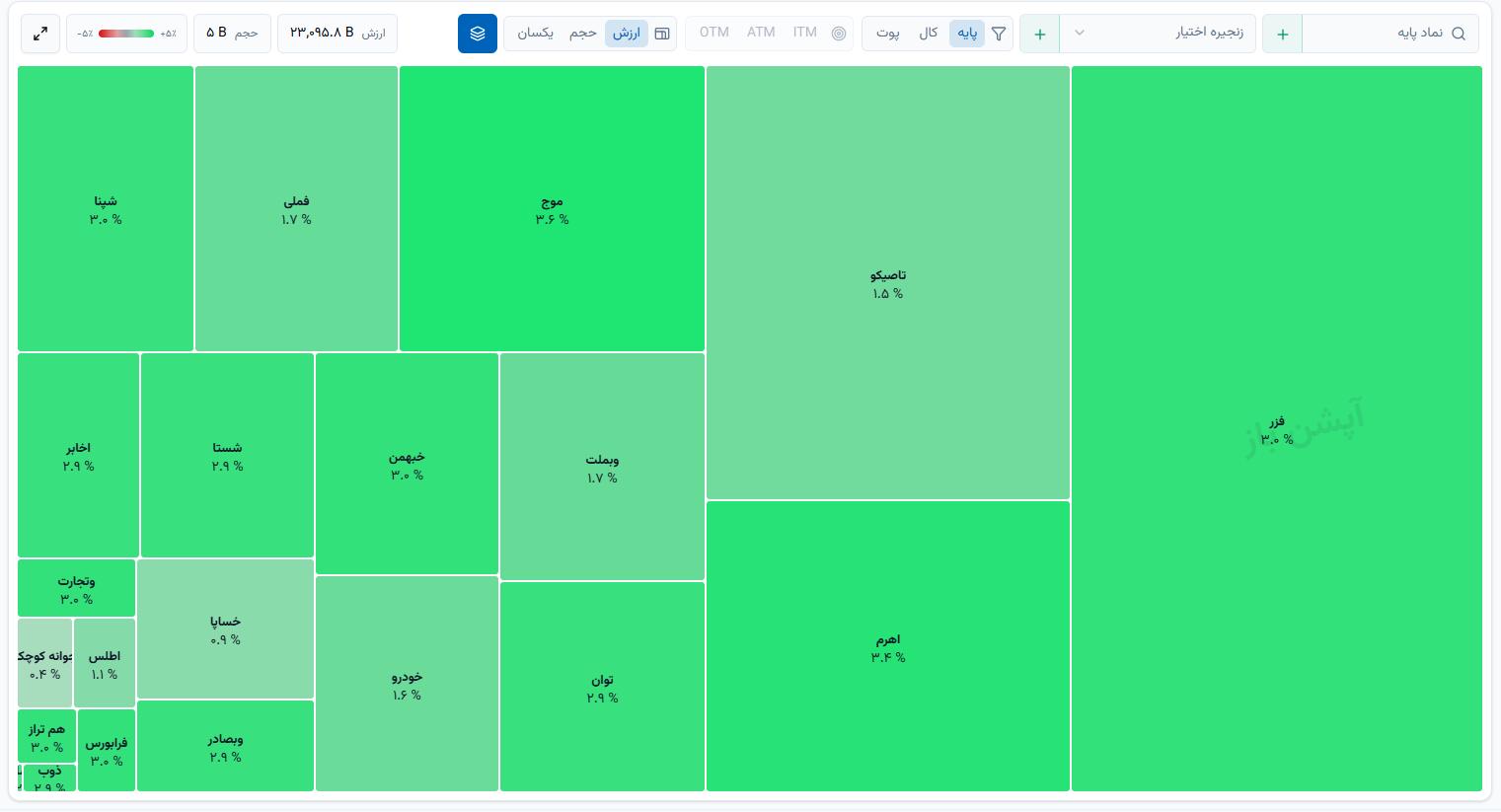The image size is (1501, 812).
Task: Click the plus button beside نماد پایه
Action: [x=1282, y=34]
